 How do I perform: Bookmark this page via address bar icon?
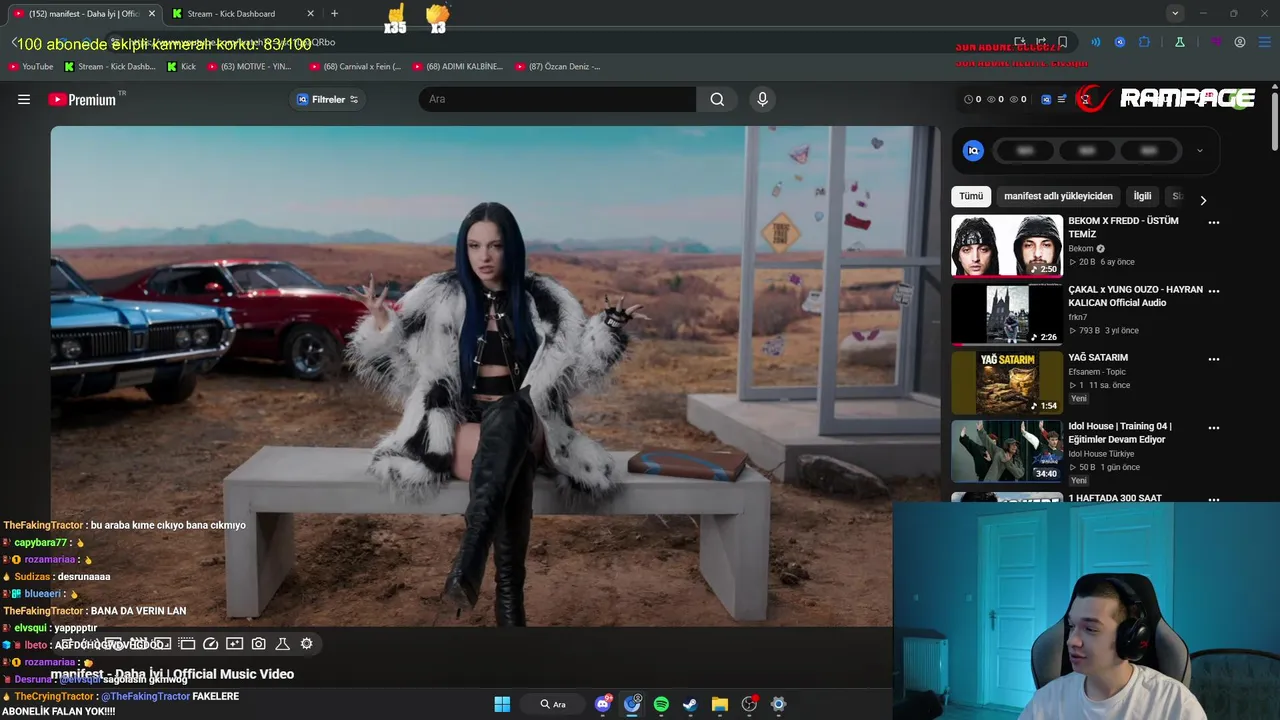(x=1062, y=42)
